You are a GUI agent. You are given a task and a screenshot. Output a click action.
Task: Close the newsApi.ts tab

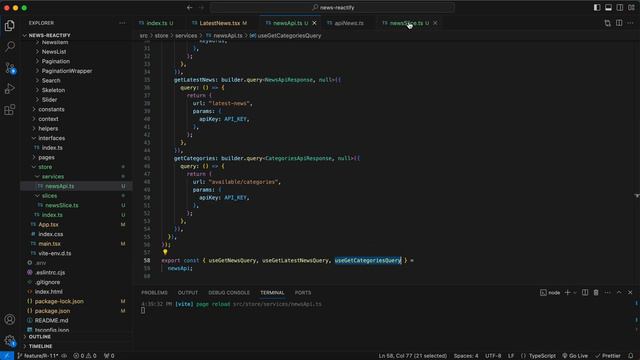pyautogui.click(x=314, y=23)
